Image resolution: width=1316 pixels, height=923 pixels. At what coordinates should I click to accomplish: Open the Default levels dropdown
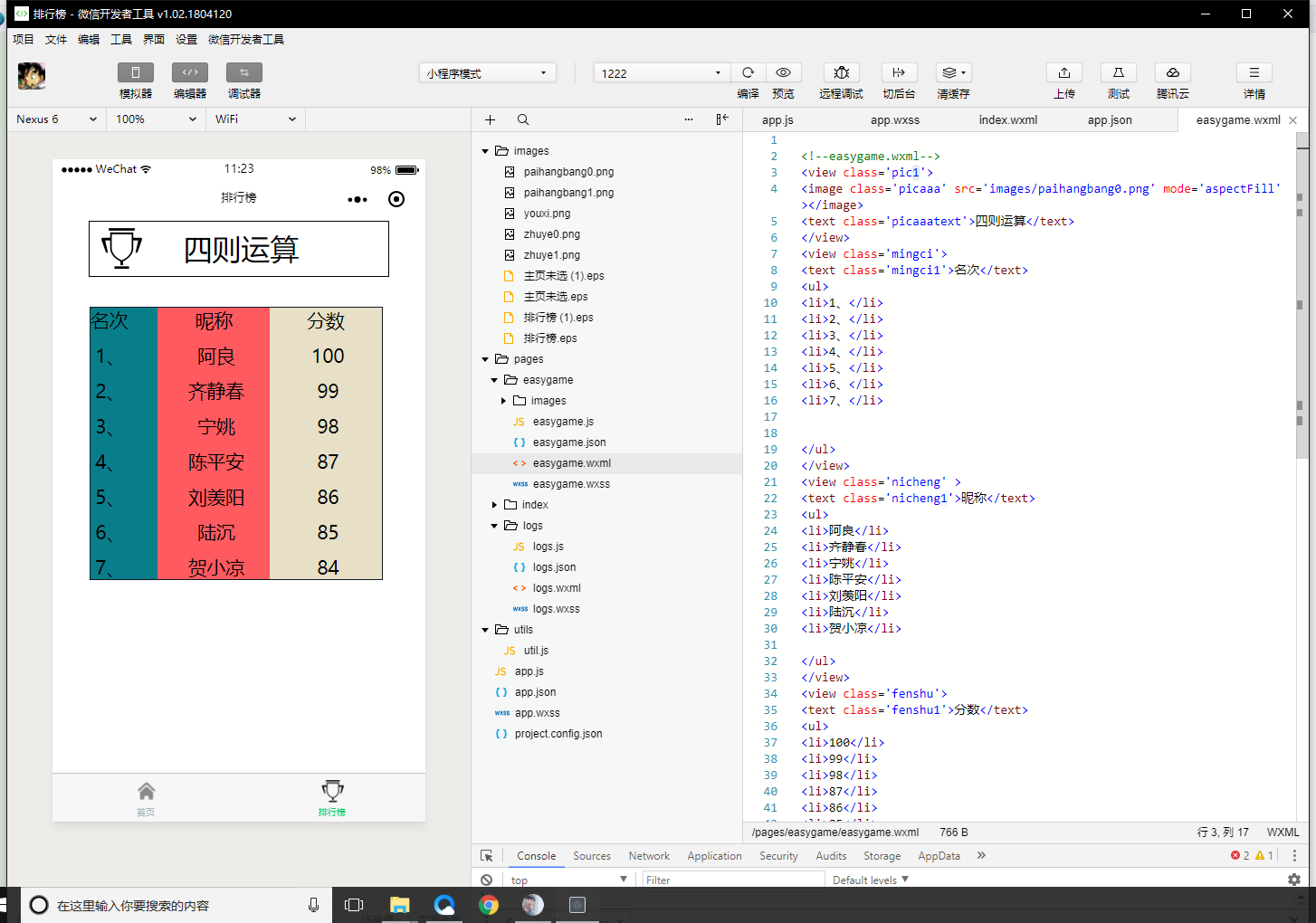[871, 880]
